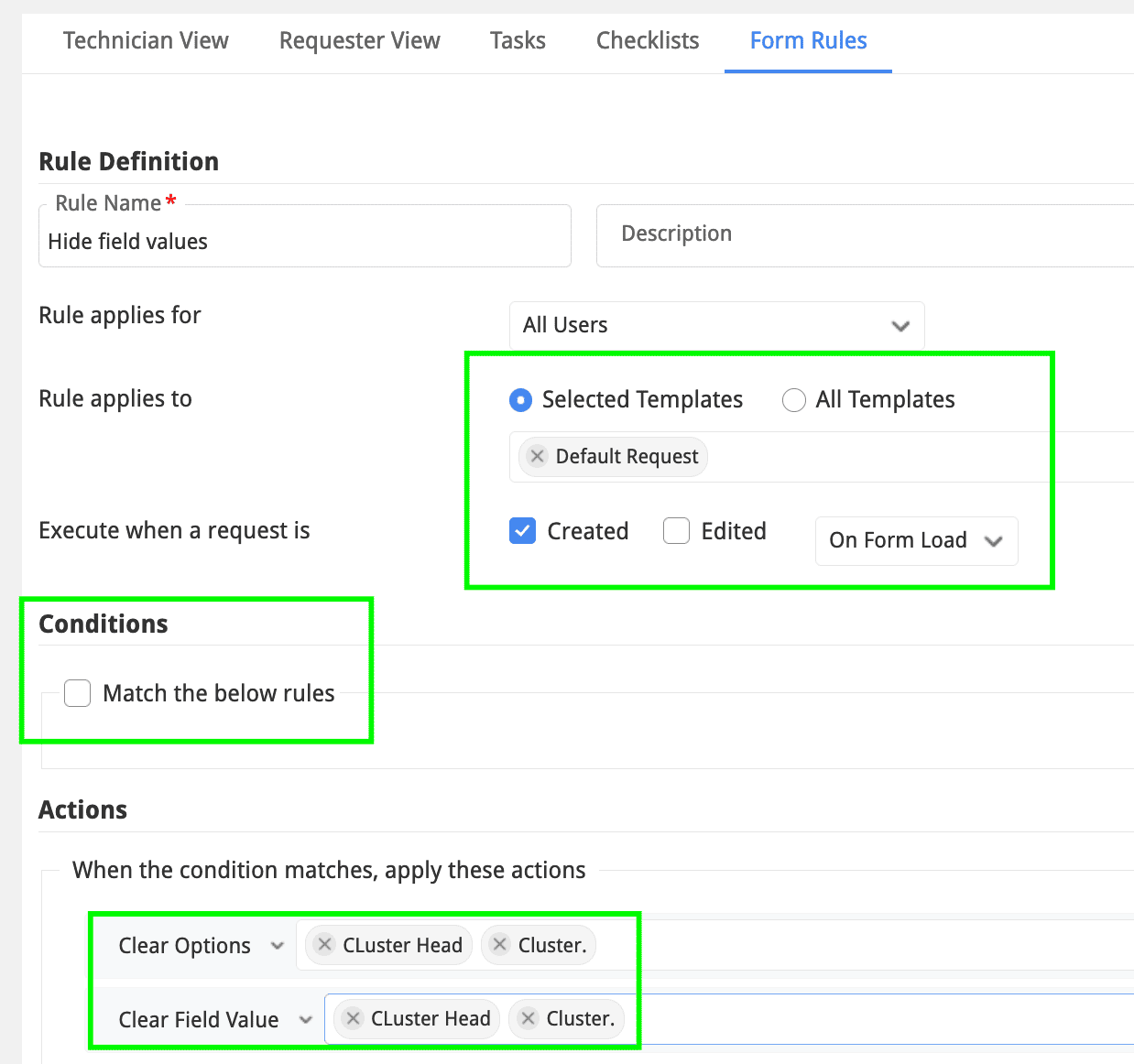
Task: Choose the All Templates radio option
Action: click(x=793, y=400)
